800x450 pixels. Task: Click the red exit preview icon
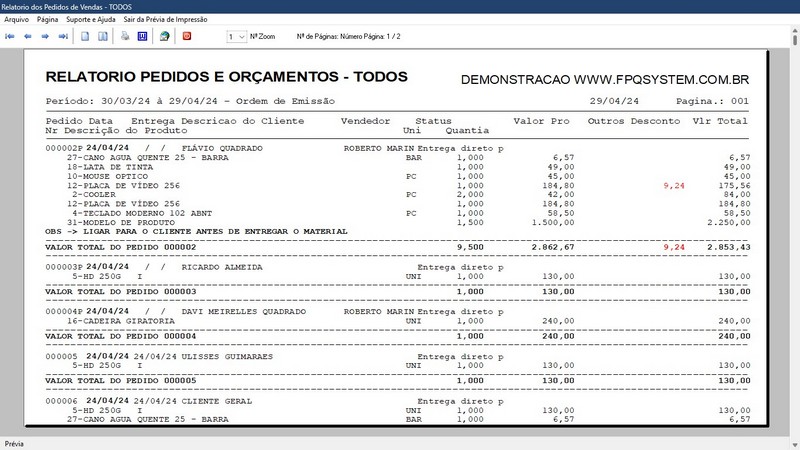coord(187,36)
